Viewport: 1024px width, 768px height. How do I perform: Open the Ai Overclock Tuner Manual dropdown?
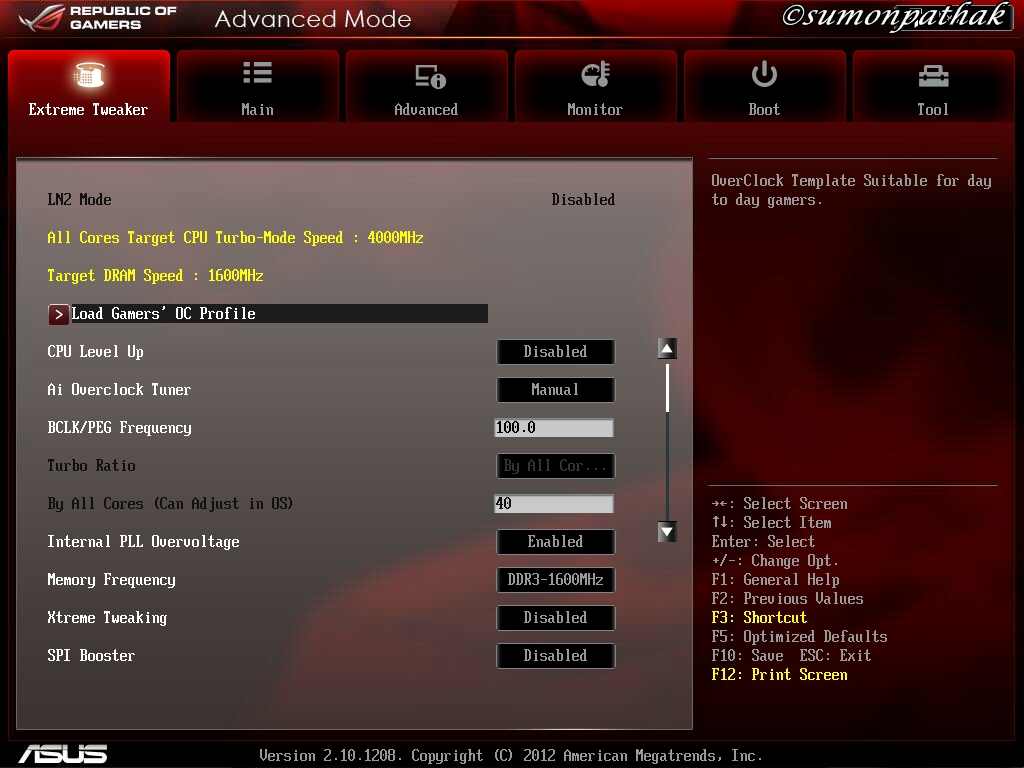pos(555,390)
